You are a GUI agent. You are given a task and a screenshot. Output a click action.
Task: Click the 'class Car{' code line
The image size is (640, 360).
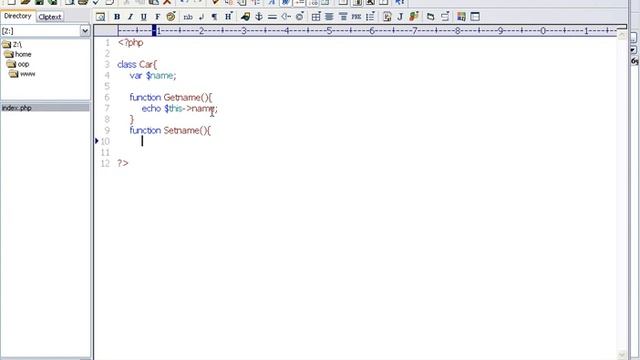click(x=137, y=64)
